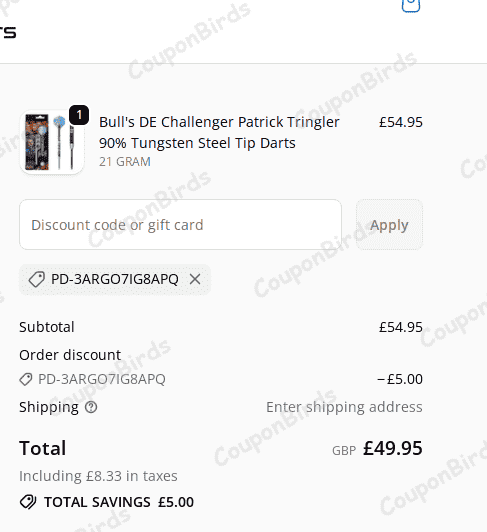The width and height of the screenshot is (487, 532).
Task: Click the £49.95 total amount
Action: [393, 448]
